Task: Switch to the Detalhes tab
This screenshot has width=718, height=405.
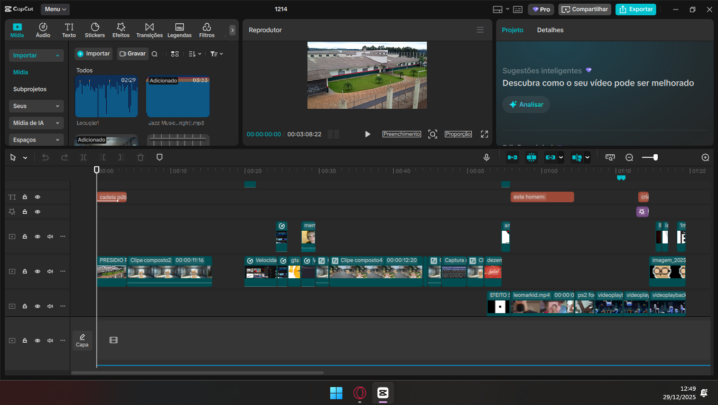Action: click(x=550, y=30)
